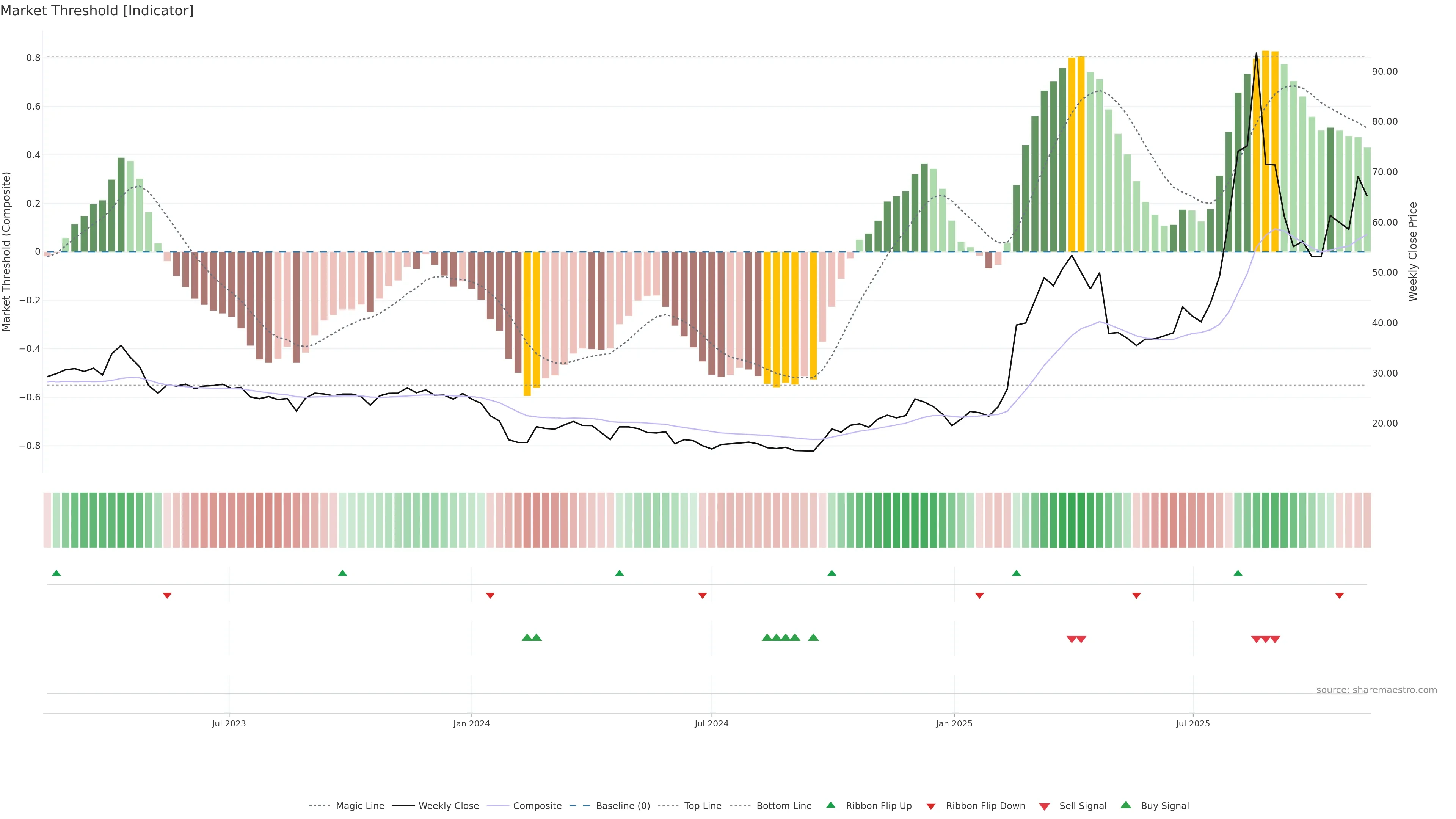Image resolution: width=1456 pixels, height=819 pixels.
Task: Click the Ribbon Flip Down legend triangle icon
Action: (x=930, y=806)
